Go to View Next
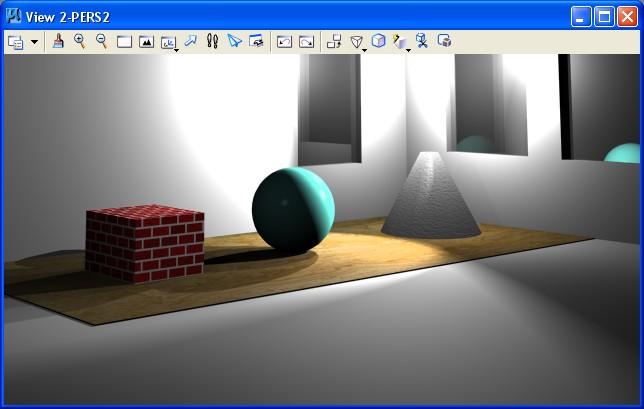The height and width of the screenshot is (409, 644). pyautogui.click(x=306, y=41)
